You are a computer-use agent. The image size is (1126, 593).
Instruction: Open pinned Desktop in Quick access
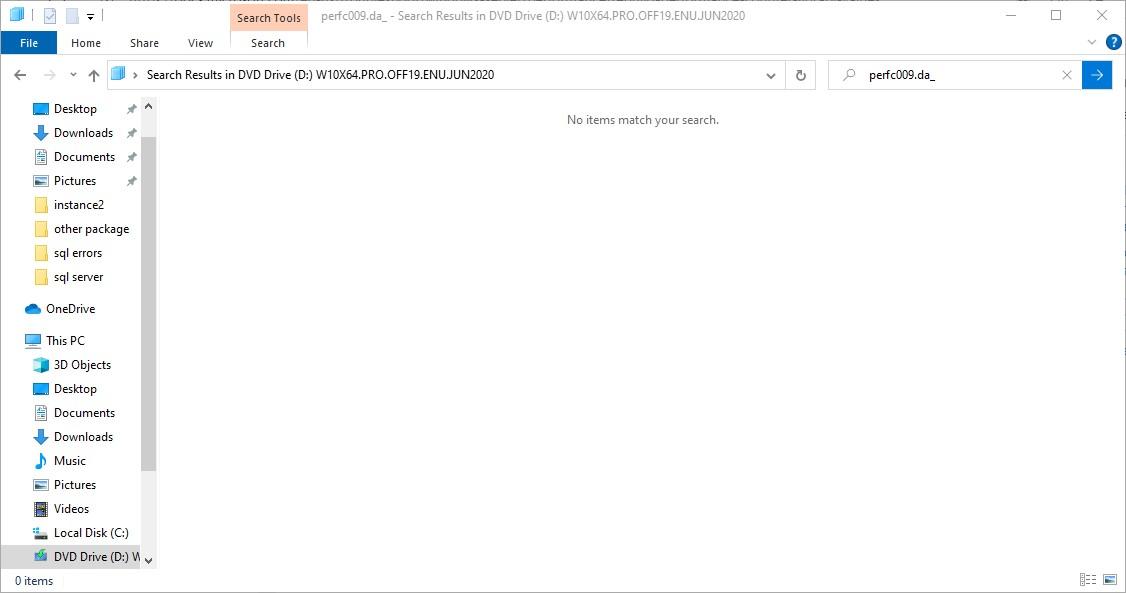[x=75, y=108]
